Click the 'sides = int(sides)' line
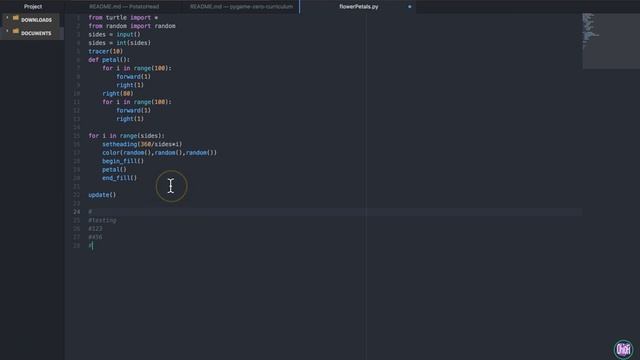Viewport: 640px width, 360px height. click(x=120, y=43)
